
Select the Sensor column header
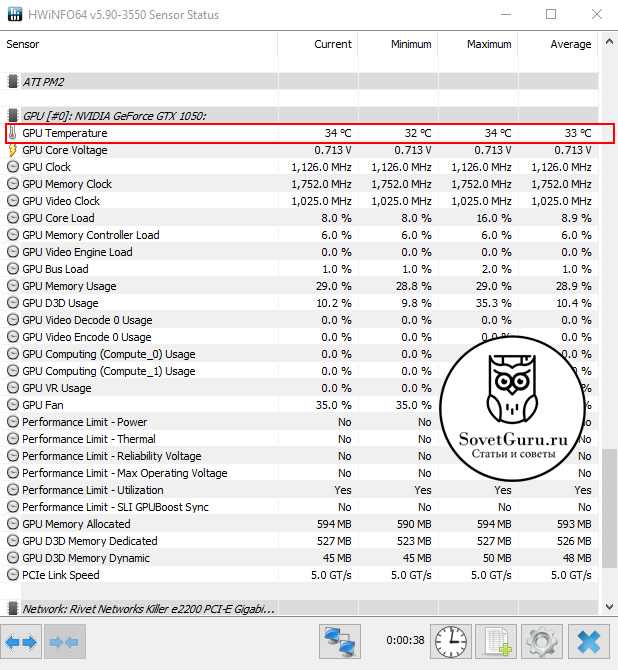pos(24,44)
